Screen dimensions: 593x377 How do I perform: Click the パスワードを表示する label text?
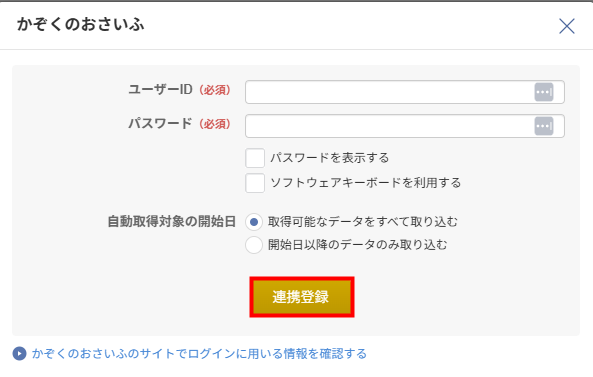(x=329, y=158)
